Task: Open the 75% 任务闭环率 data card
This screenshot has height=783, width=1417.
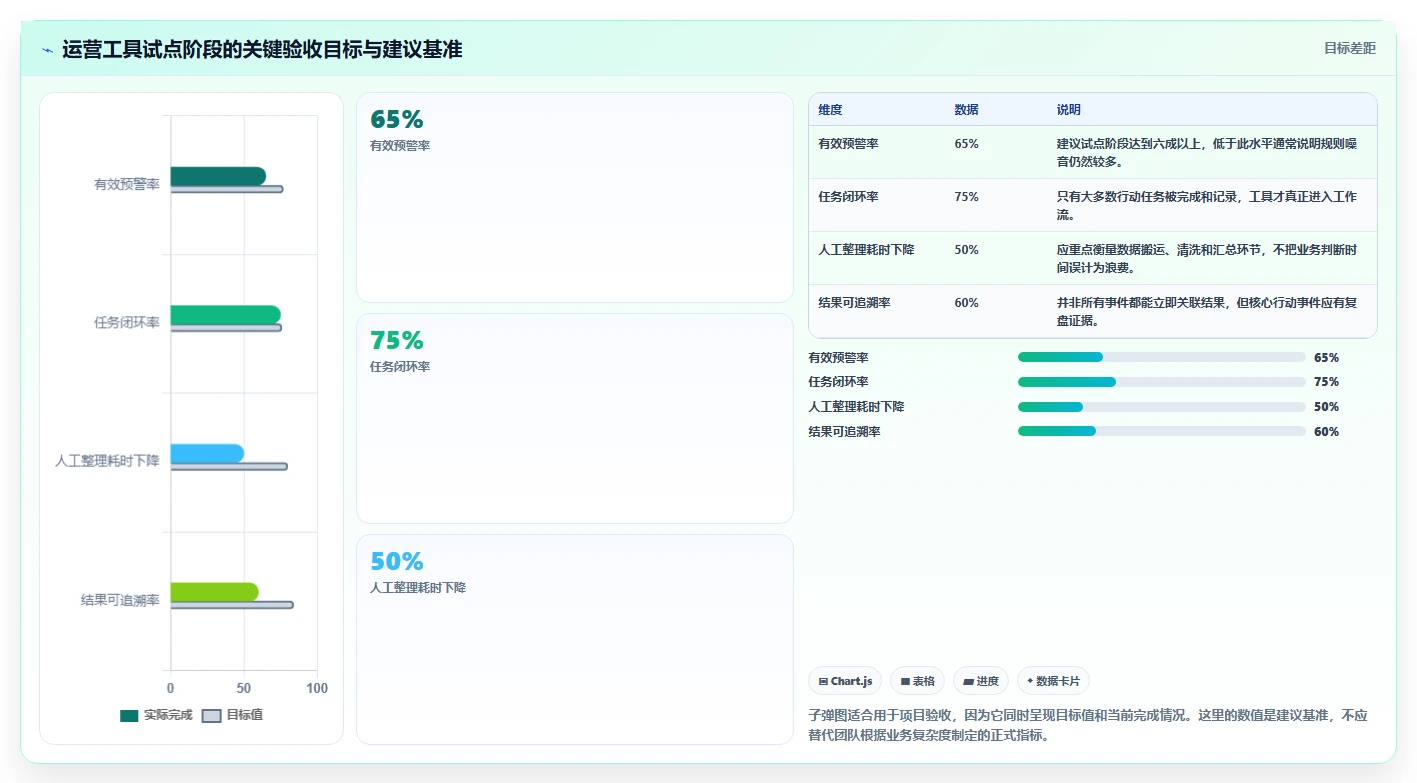Action: (575, 418)
